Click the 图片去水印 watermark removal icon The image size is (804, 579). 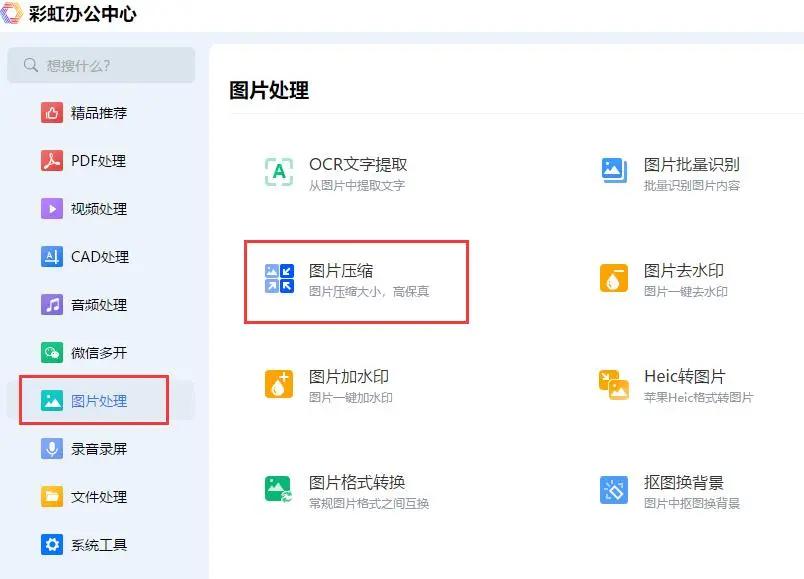tap(615, 279)
